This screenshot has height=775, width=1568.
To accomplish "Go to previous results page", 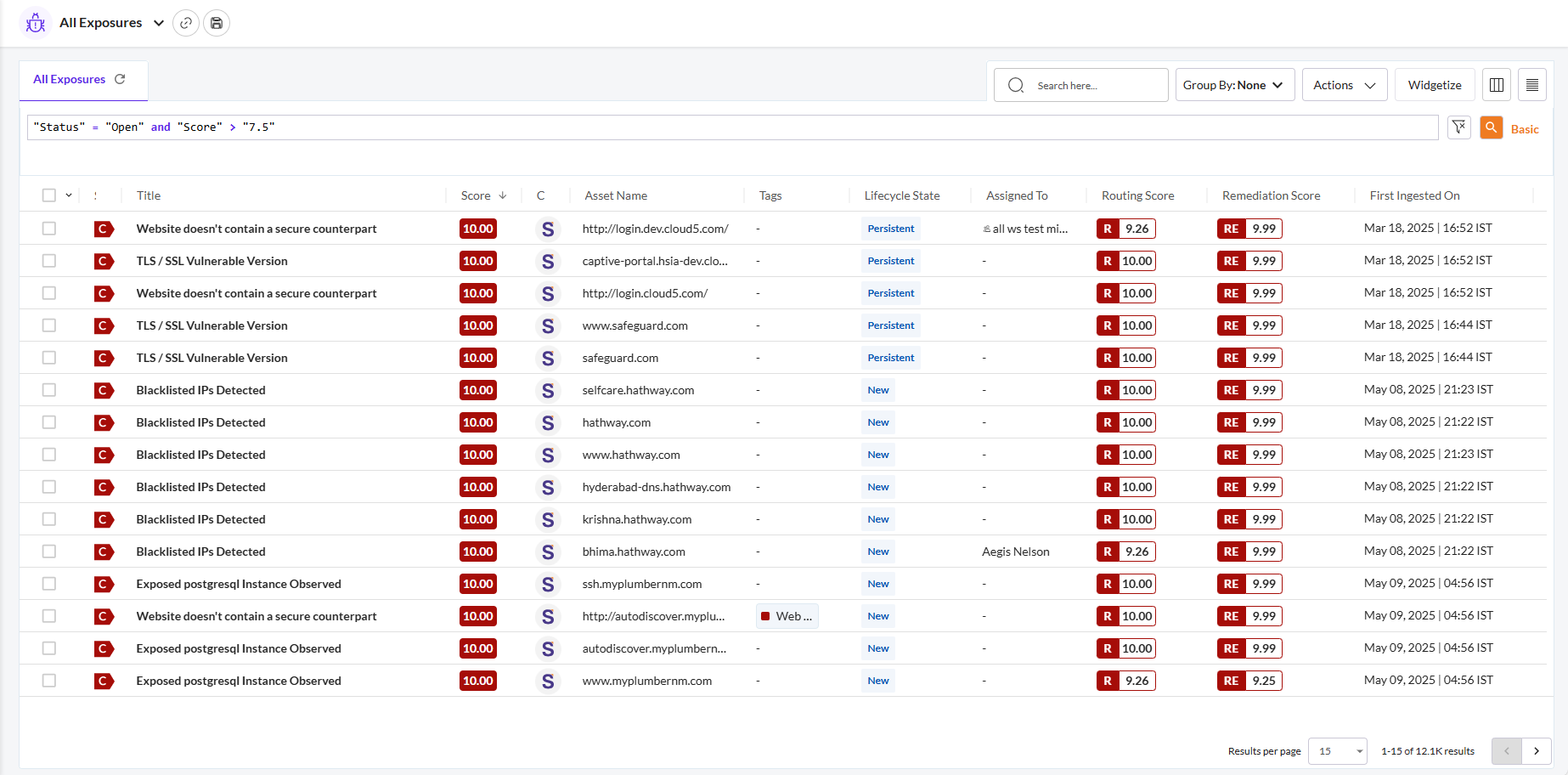I will point(1507,751).
